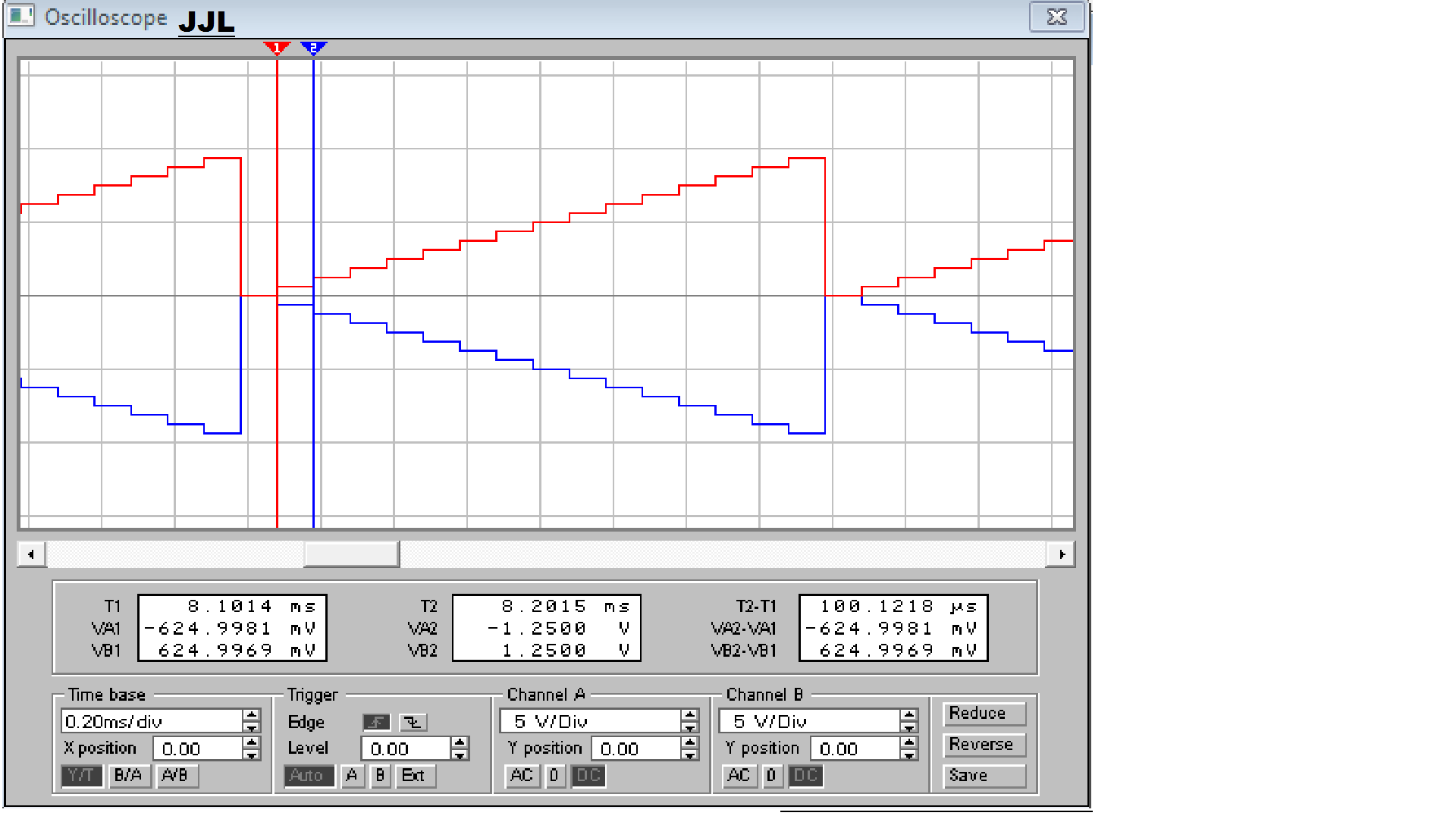1456x819 pixels.
Task: Click the VA1 reading -624.9981 mV
Action: (x=230, y=628)
